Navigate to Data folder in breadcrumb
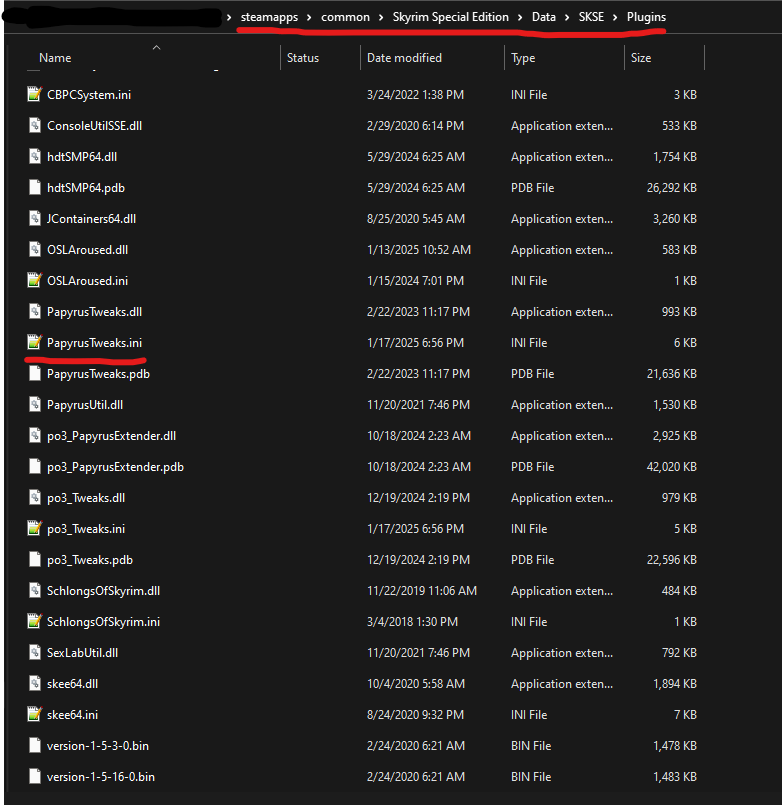The image size is (782, 805). (544, 17)
